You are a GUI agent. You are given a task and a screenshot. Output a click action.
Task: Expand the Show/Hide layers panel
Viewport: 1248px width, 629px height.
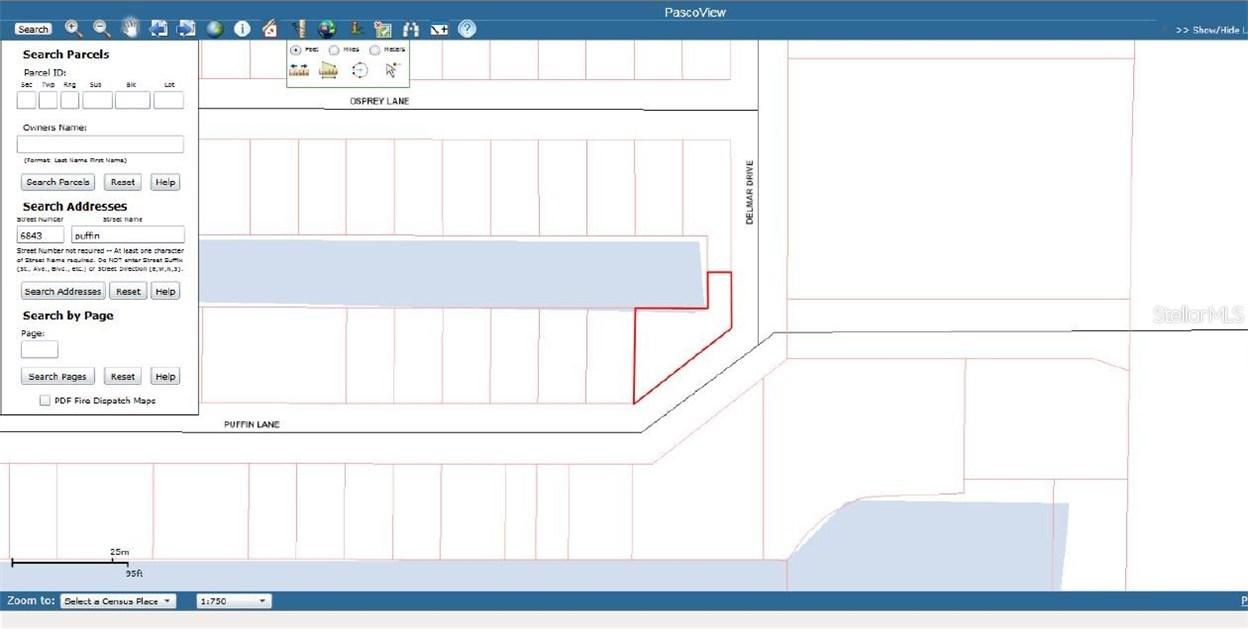pos(1210,30)
